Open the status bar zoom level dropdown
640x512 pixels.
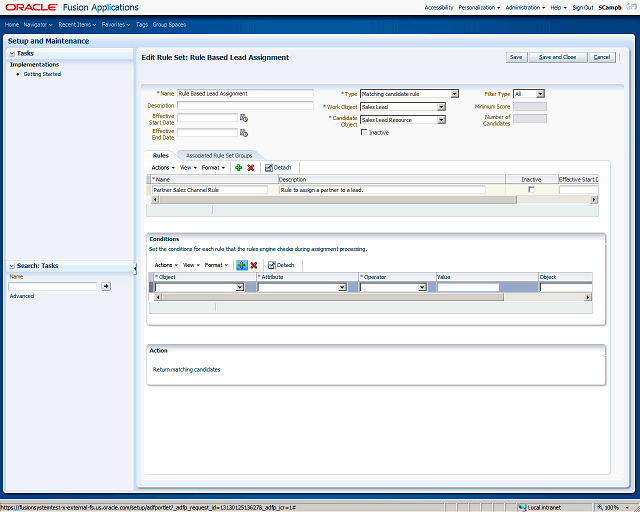pos(627,508)
